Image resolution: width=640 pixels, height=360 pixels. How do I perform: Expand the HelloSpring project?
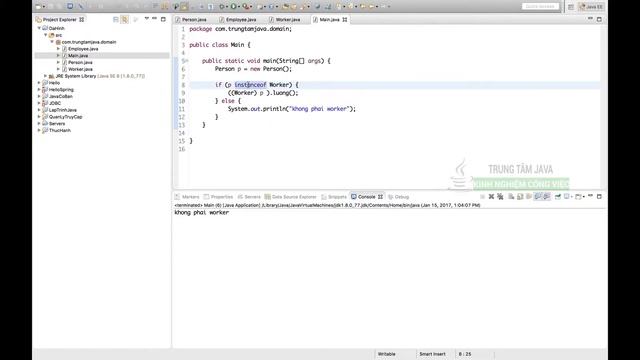[x=39, y=89]
